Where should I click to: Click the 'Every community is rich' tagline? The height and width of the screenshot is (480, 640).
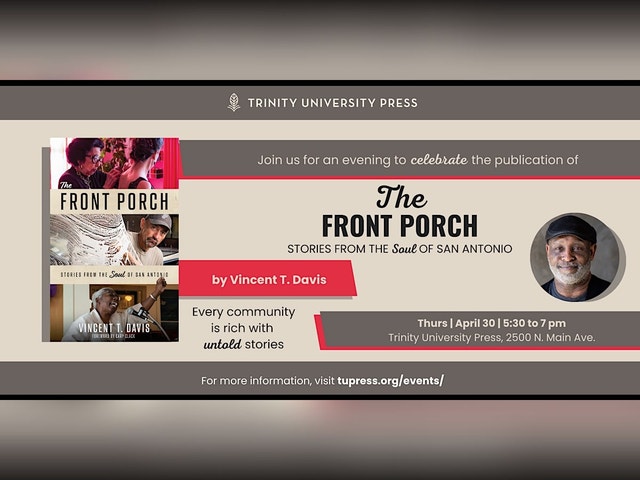(x=244, y=328)
